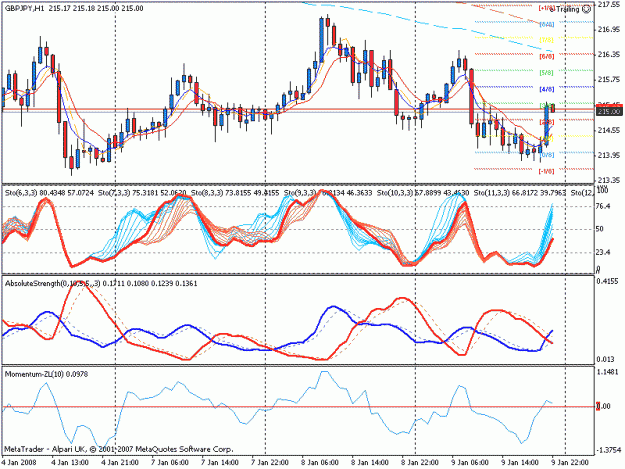Click the -1.3754 Momentum scale value
The width and height of the screenshot is (625, 469).
[607, 449]
